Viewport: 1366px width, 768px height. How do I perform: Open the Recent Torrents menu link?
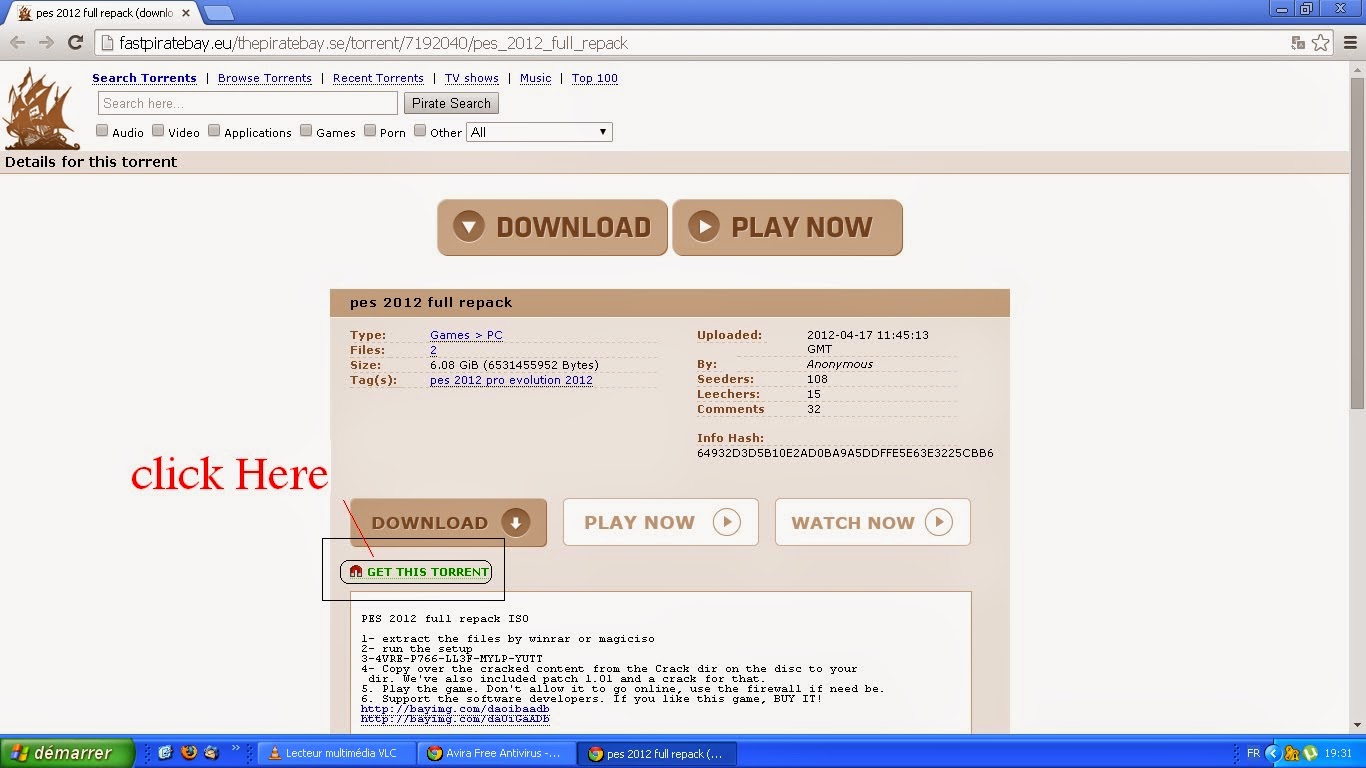(378, 78)
